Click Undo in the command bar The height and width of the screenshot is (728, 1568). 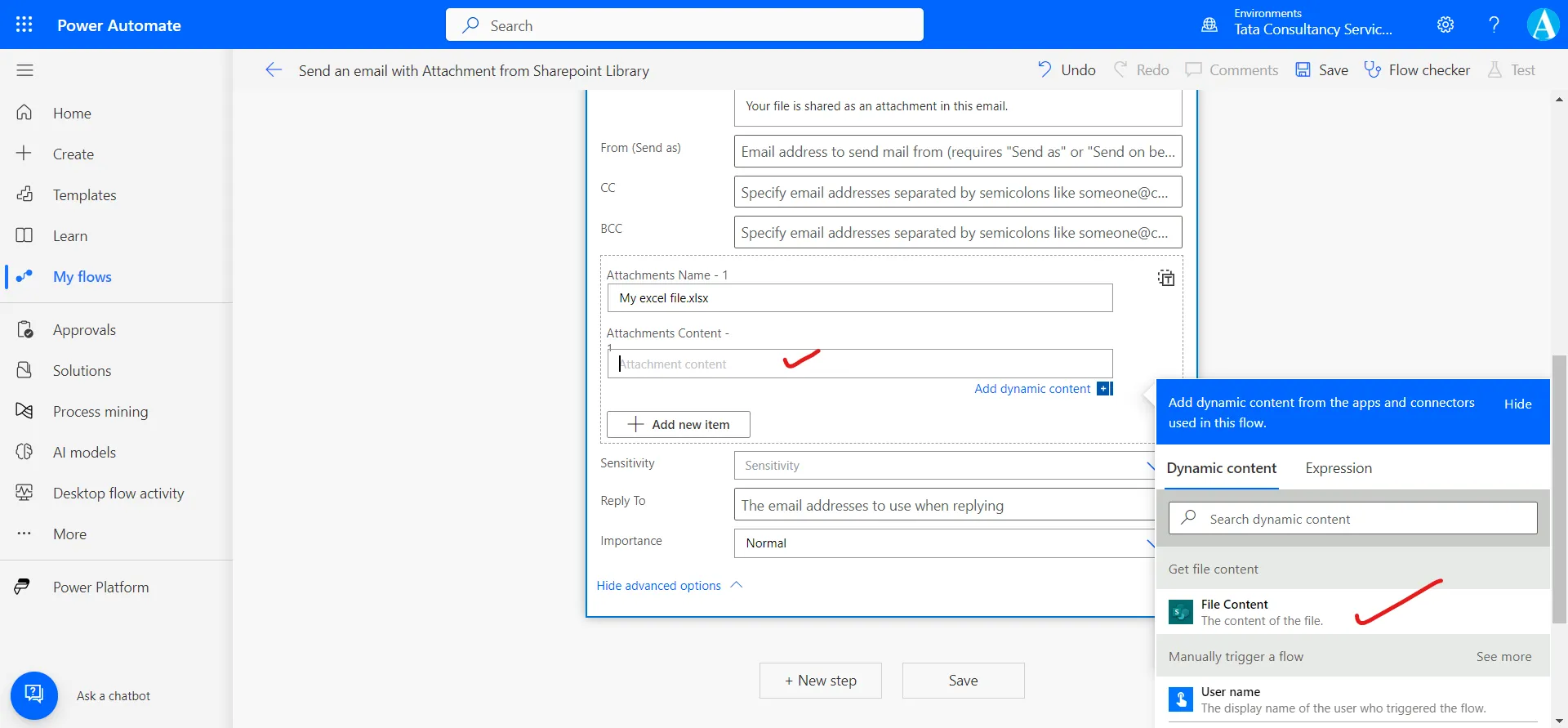click(1067, 70)
